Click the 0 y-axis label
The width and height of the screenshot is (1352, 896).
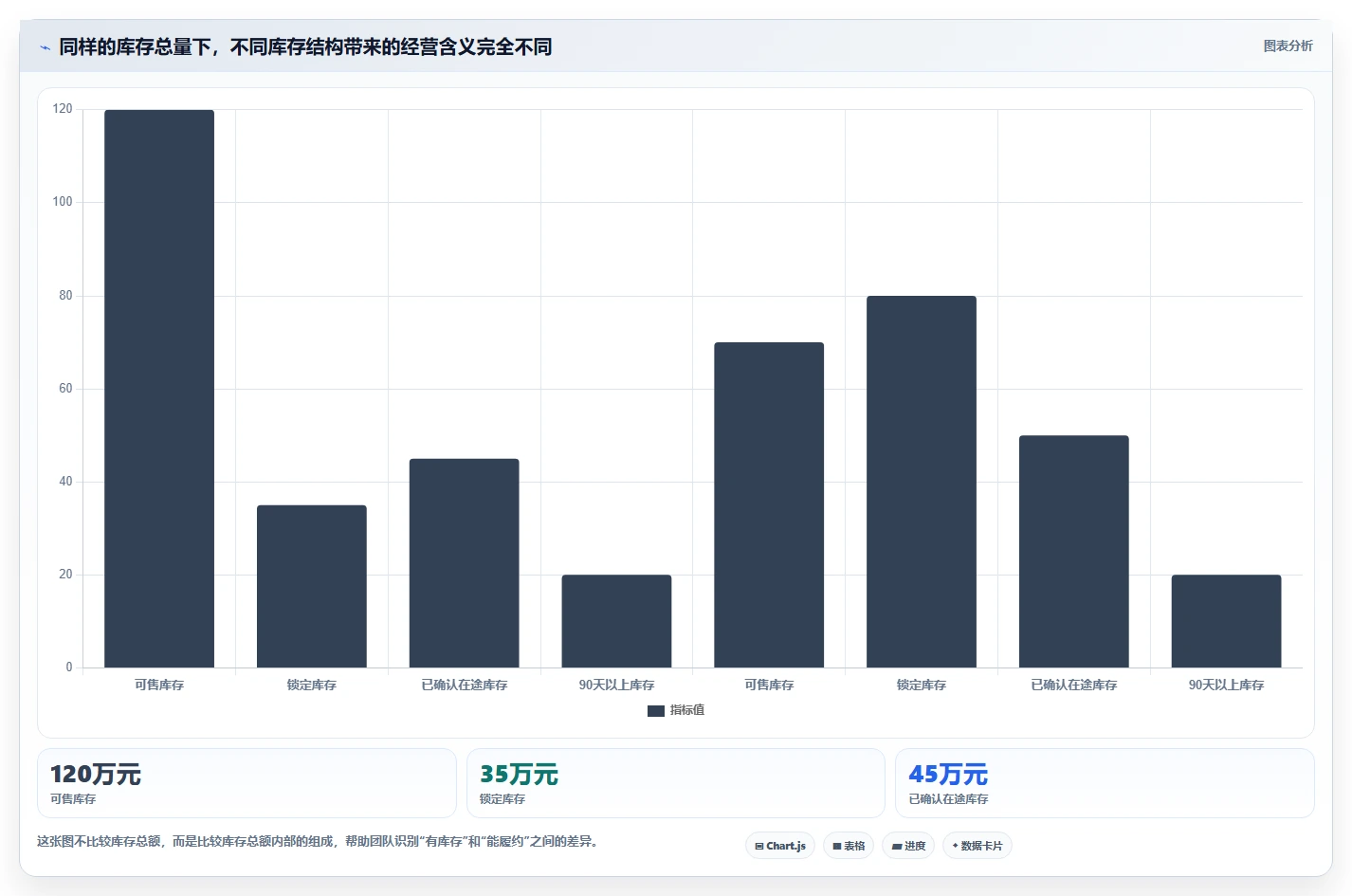click(69, 667)
